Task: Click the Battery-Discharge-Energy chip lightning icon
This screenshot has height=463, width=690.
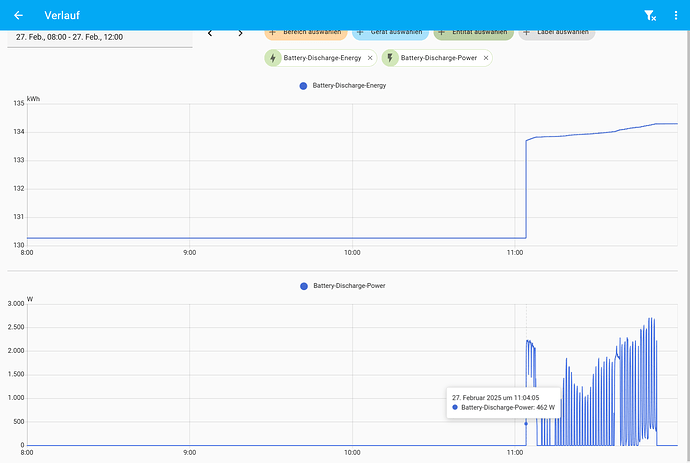Action: [x=273, y=58]
